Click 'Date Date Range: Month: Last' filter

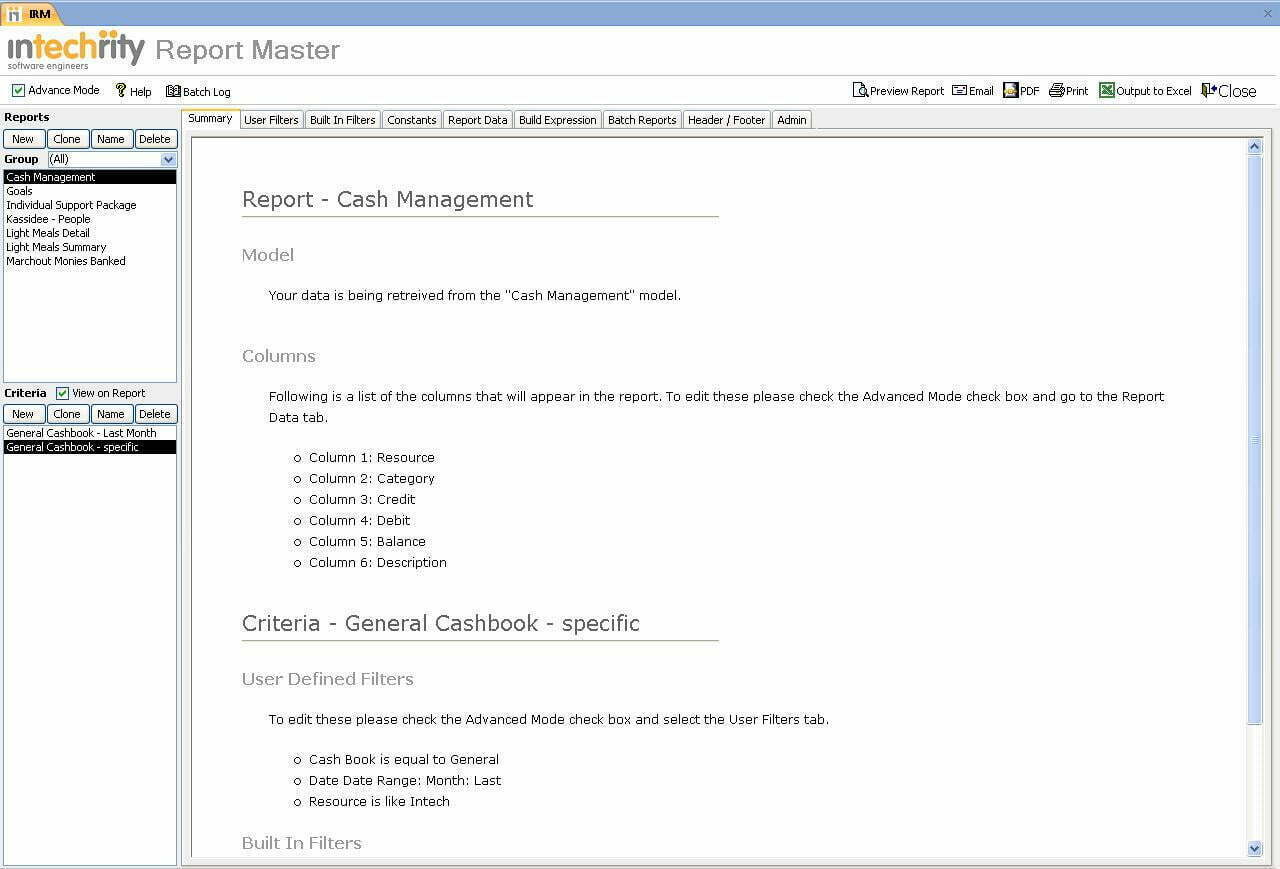(x=405, y=780)
